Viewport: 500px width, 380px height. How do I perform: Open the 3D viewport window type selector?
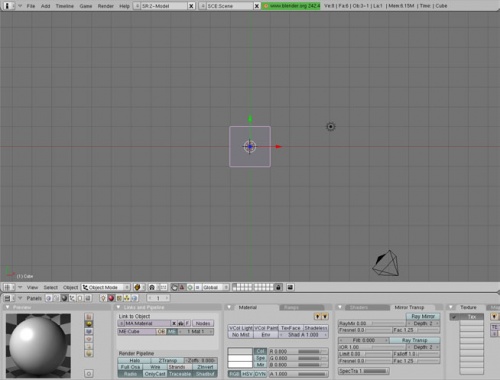point(9,287)
